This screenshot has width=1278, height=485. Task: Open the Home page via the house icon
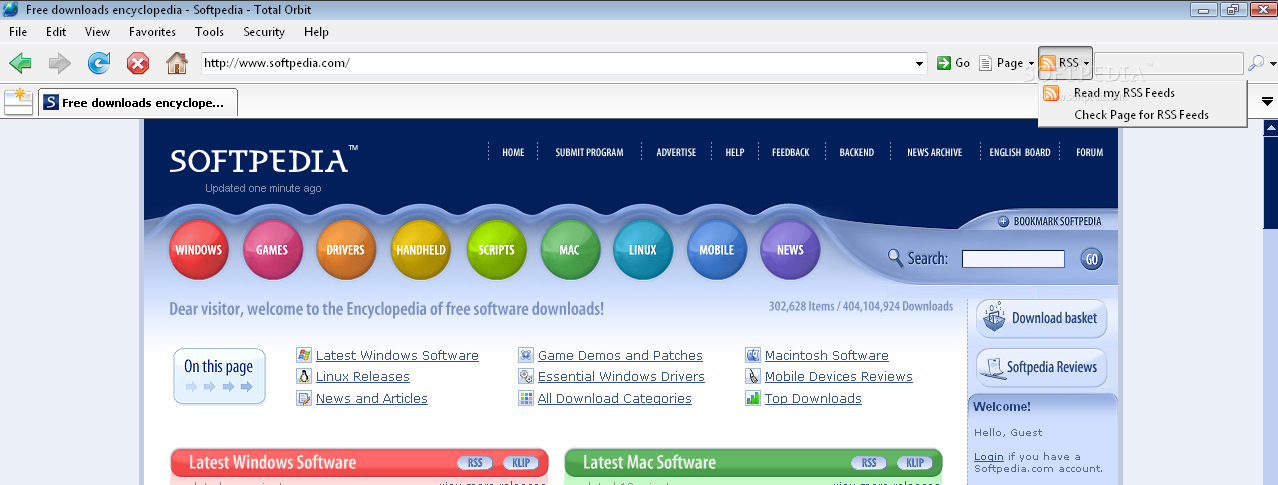[x=177, y=63]
